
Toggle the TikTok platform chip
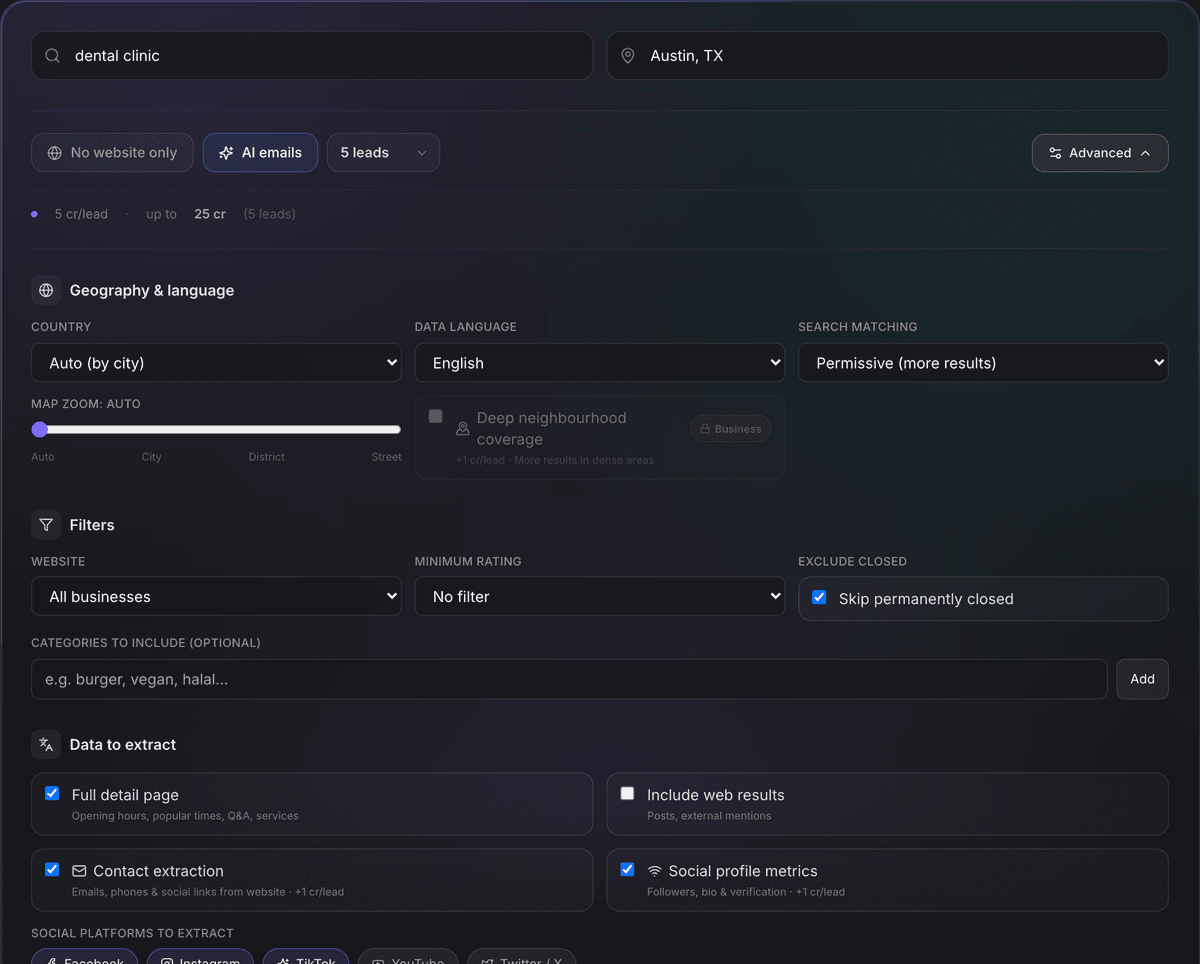(306, 957)
